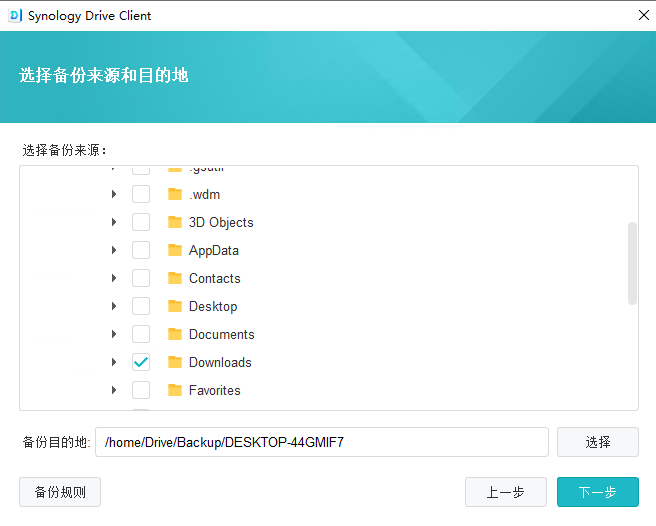
Task: Expand the Desktop folder node
Action: tap(114, 306)
